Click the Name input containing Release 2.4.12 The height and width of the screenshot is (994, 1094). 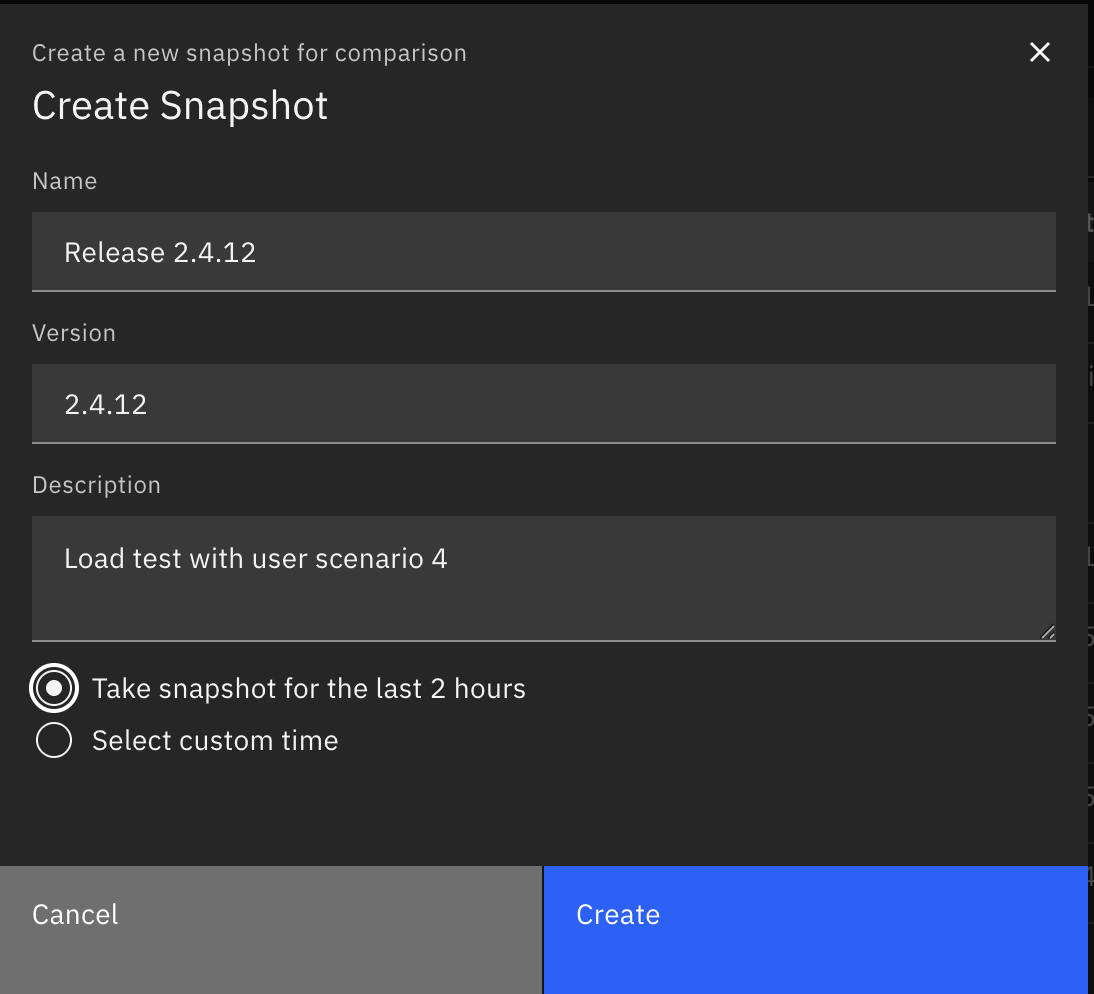(x=544, y=251)
